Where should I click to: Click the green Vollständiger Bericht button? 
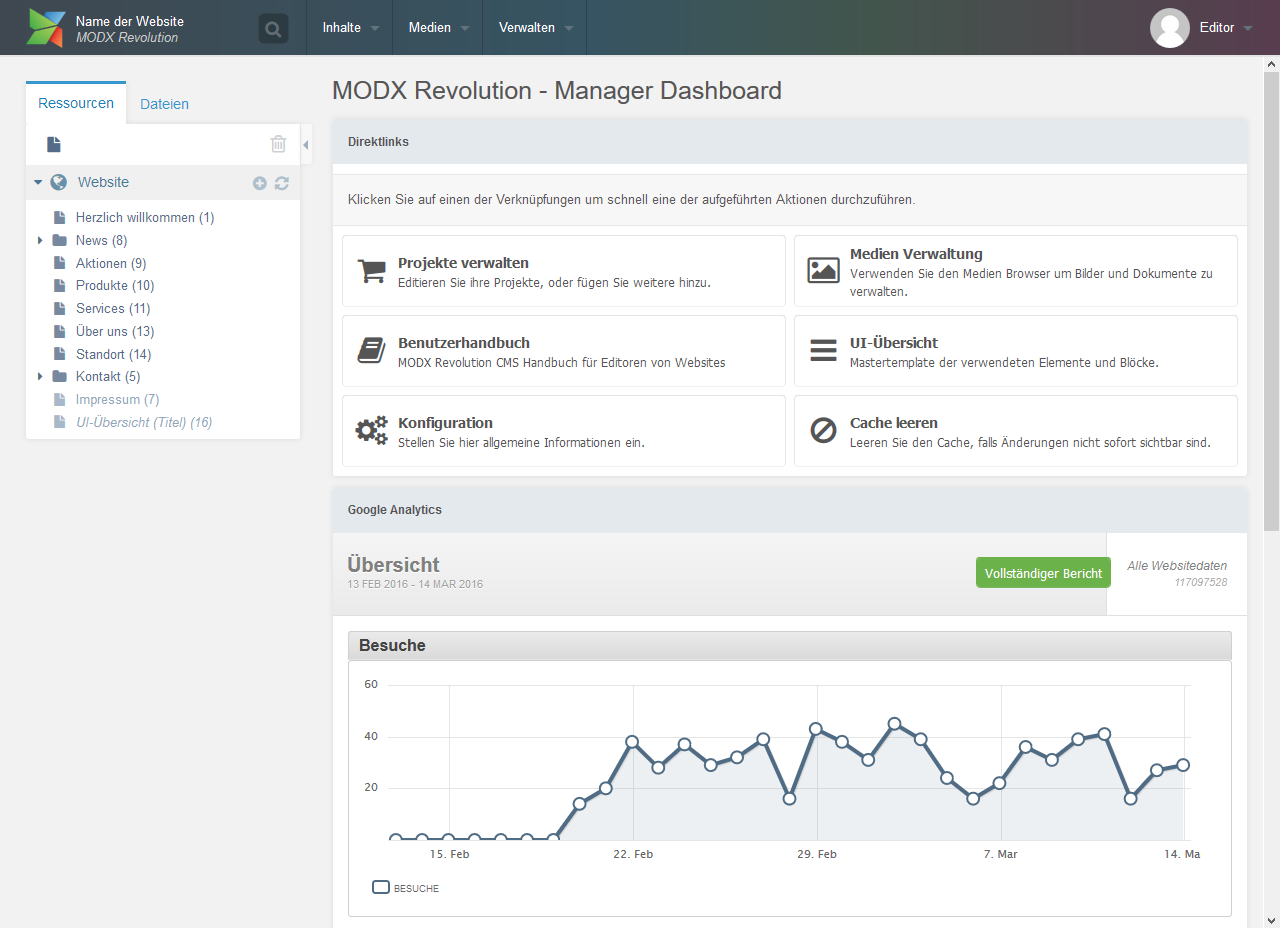tap(1043, 572)
